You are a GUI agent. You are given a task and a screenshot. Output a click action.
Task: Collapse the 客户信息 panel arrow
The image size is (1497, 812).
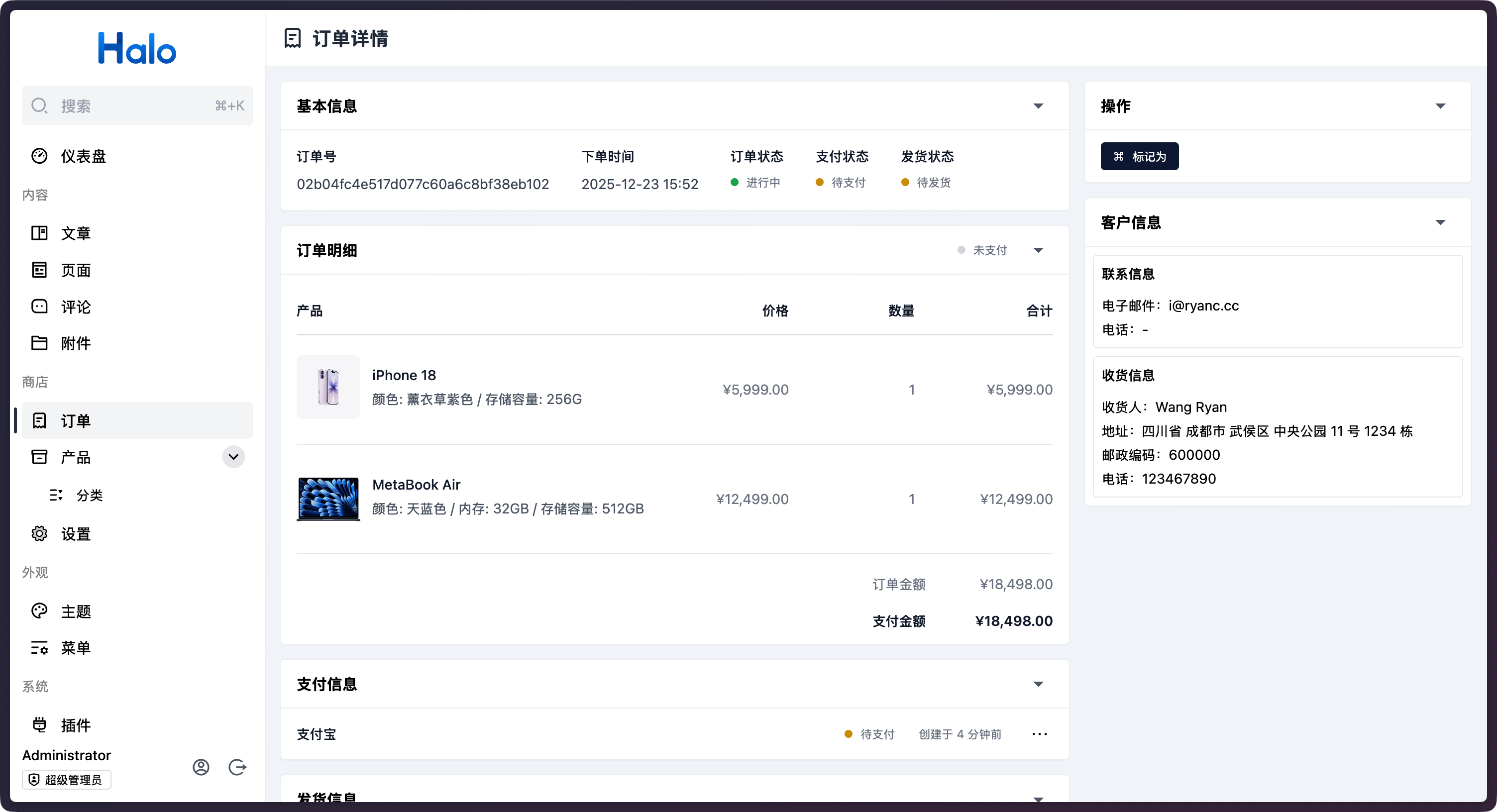click(x=1440, y=222)
